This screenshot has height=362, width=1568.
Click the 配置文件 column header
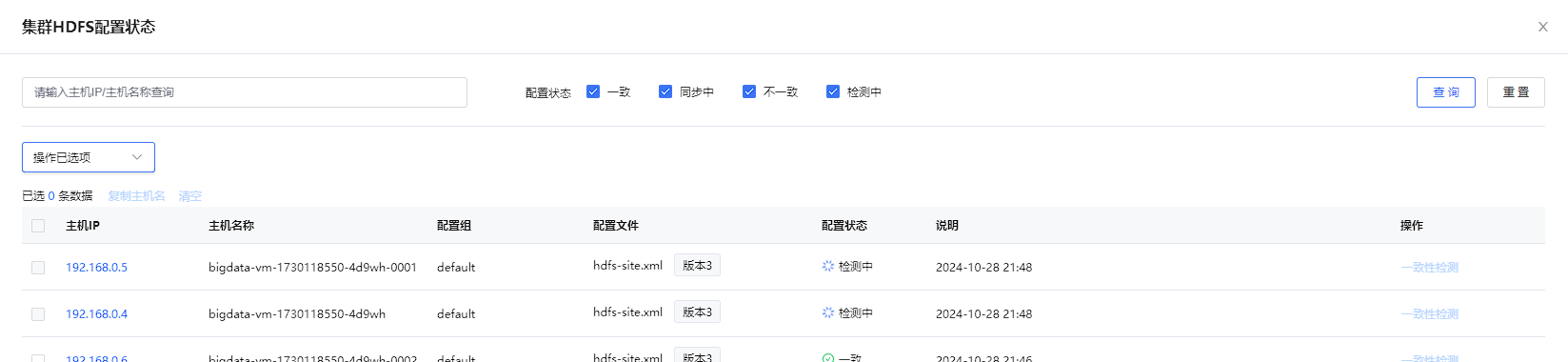pos(616,226)
